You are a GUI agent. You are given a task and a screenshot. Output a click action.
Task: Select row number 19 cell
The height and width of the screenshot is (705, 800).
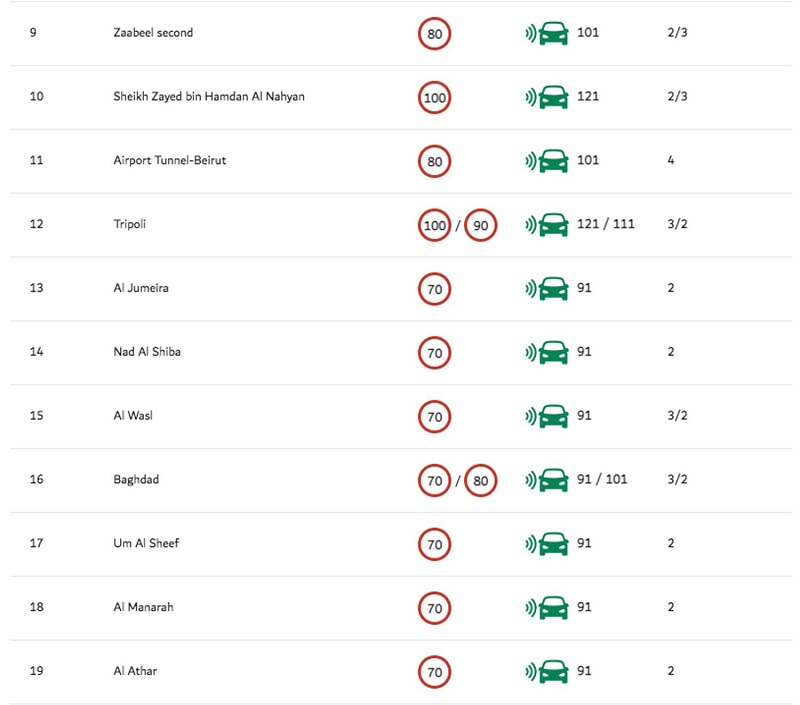[36, 670]
